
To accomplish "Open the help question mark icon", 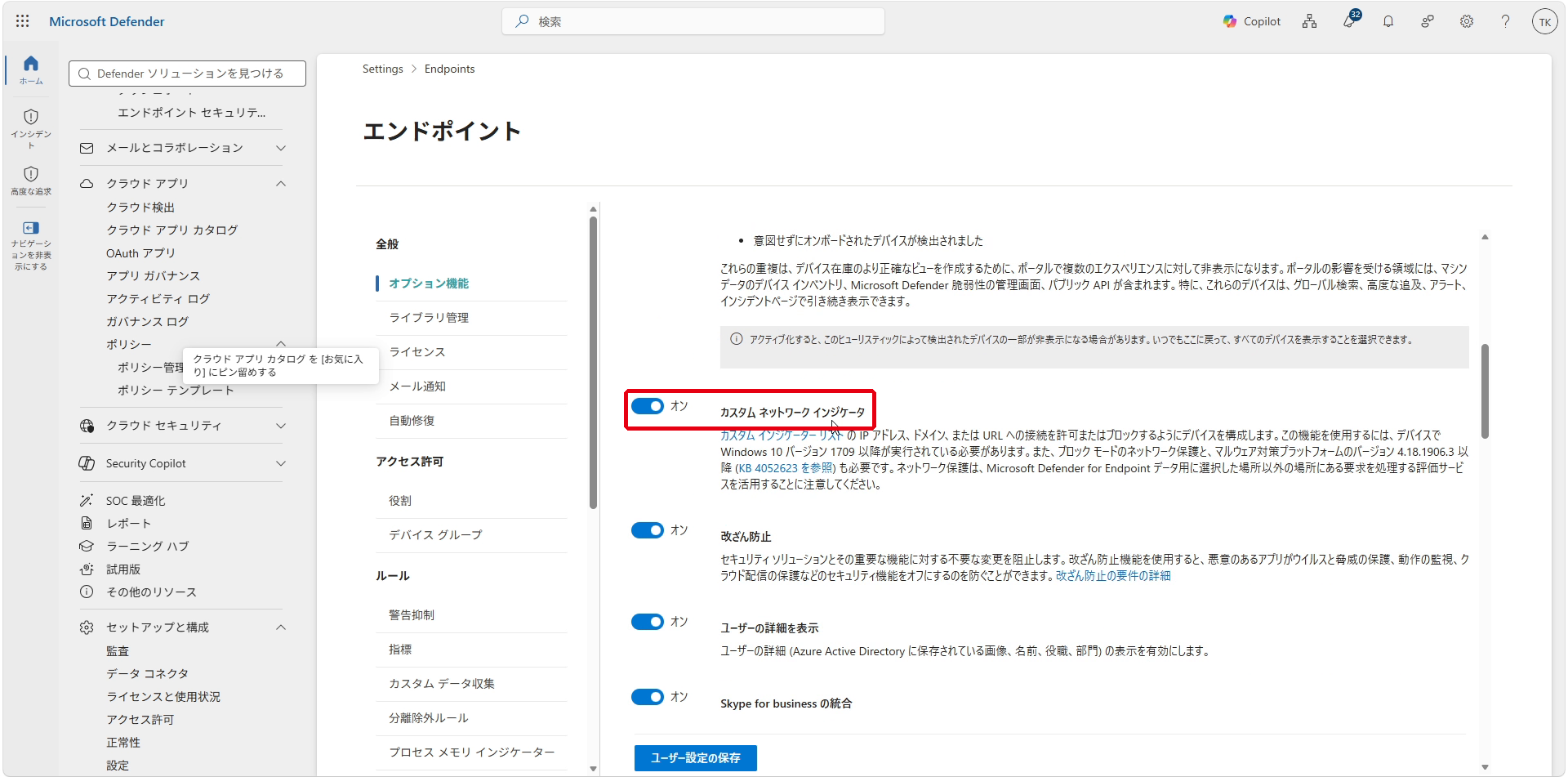I will click(x=1505, y=21).
